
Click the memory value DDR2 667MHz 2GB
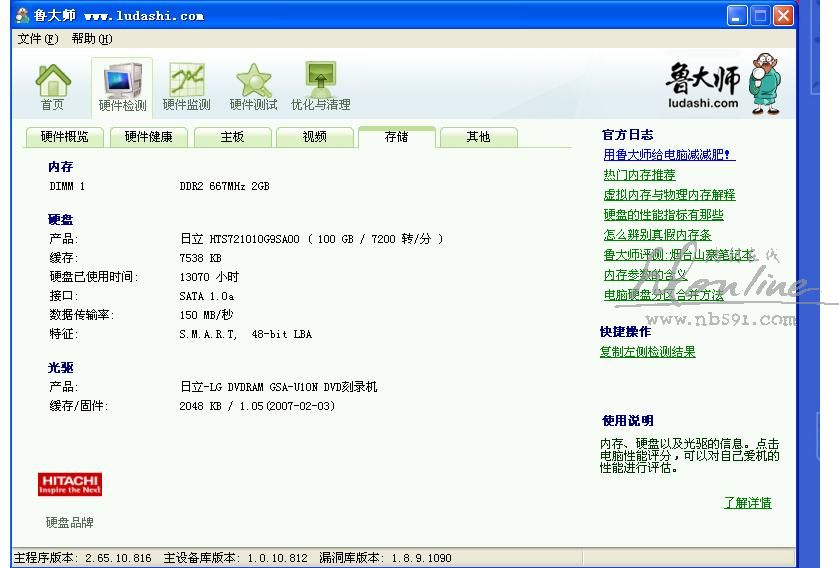[x=224, y=186]
